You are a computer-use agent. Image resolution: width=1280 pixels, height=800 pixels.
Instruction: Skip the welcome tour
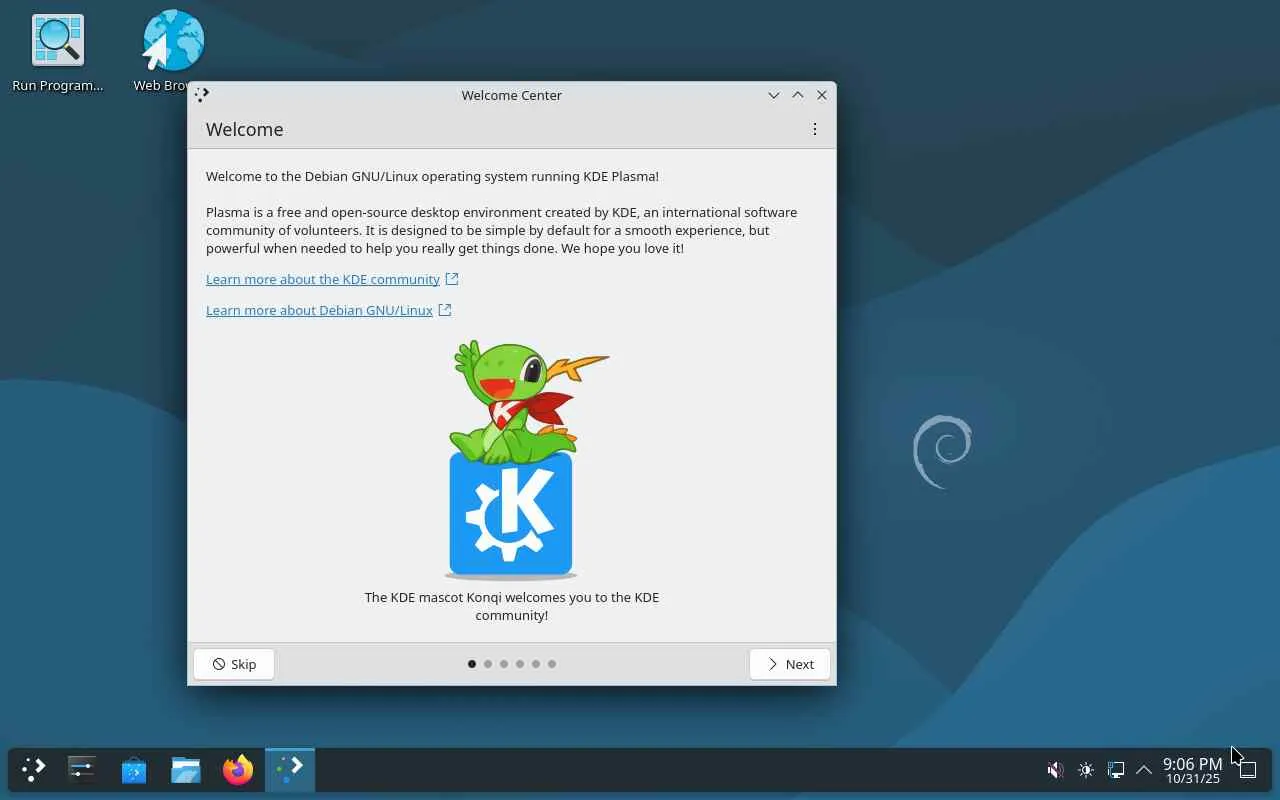click(x=234, y=664)
